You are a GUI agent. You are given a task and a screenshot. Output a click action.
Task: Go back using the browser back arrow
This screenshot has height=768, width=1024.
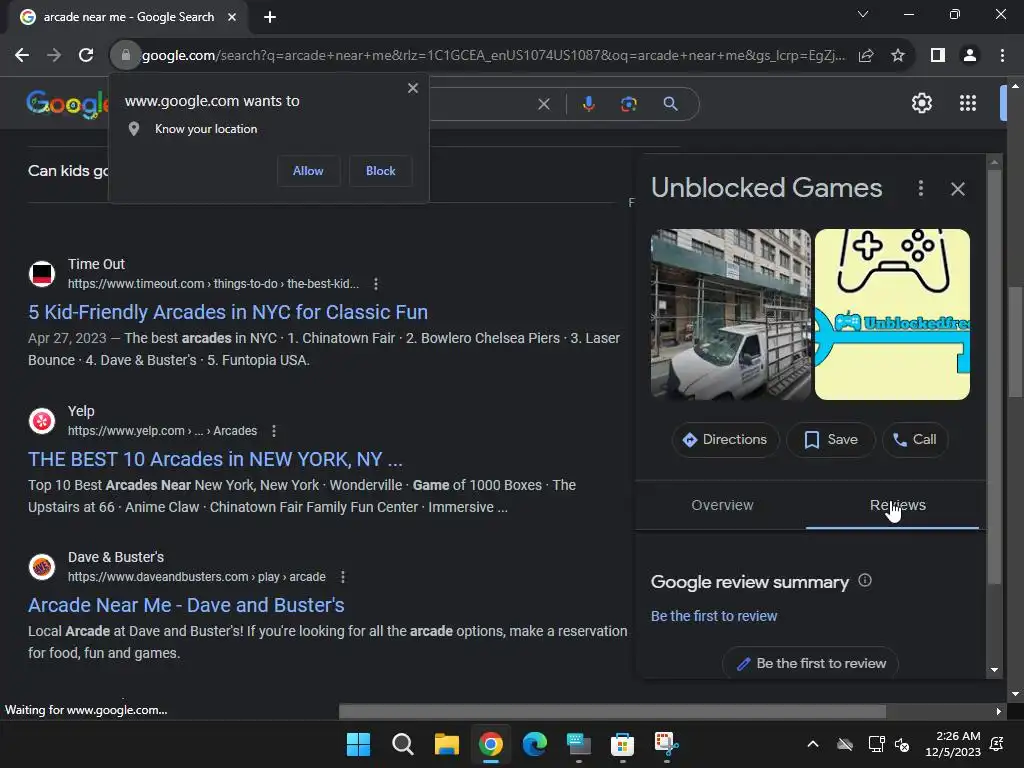point(22,56)
